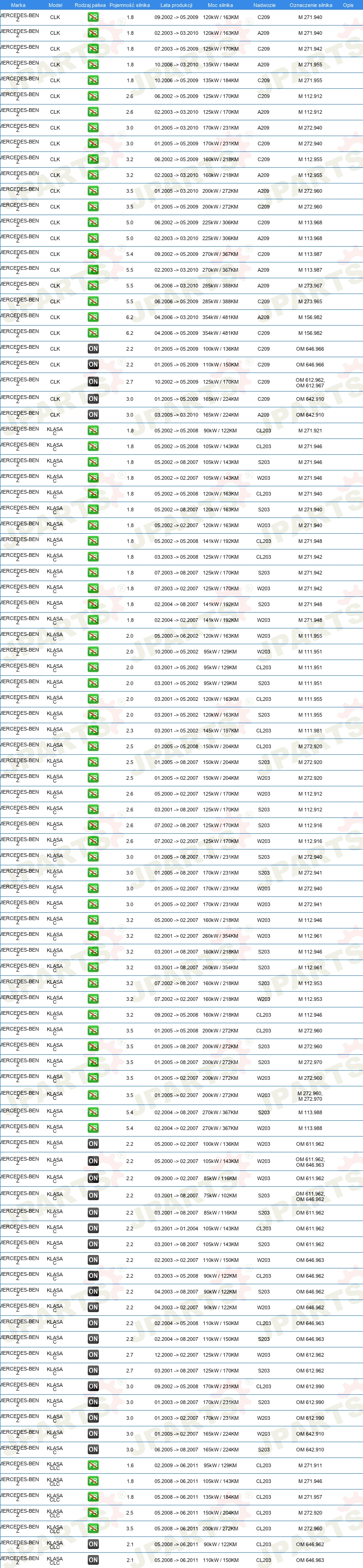Click the Lata produkcji column header
Viewport: 363px width, 1568px height.
[x=176, y=5]
